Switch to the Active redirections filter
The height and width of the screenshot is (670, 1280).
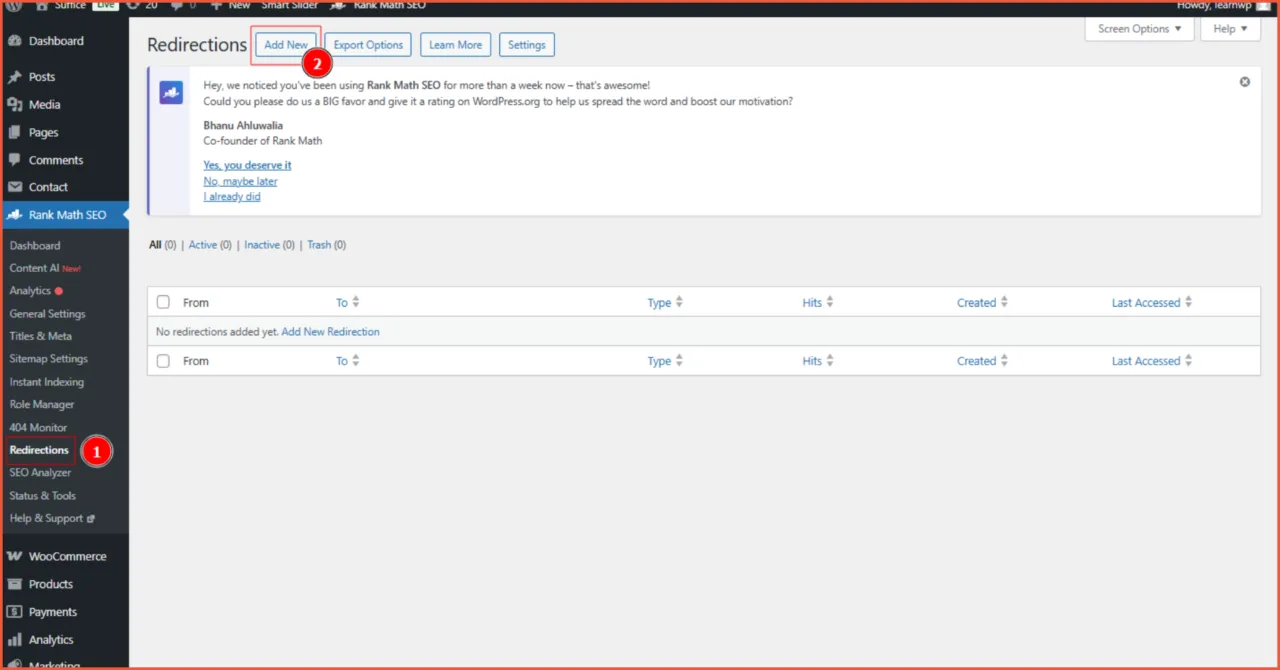click(203, 245)
